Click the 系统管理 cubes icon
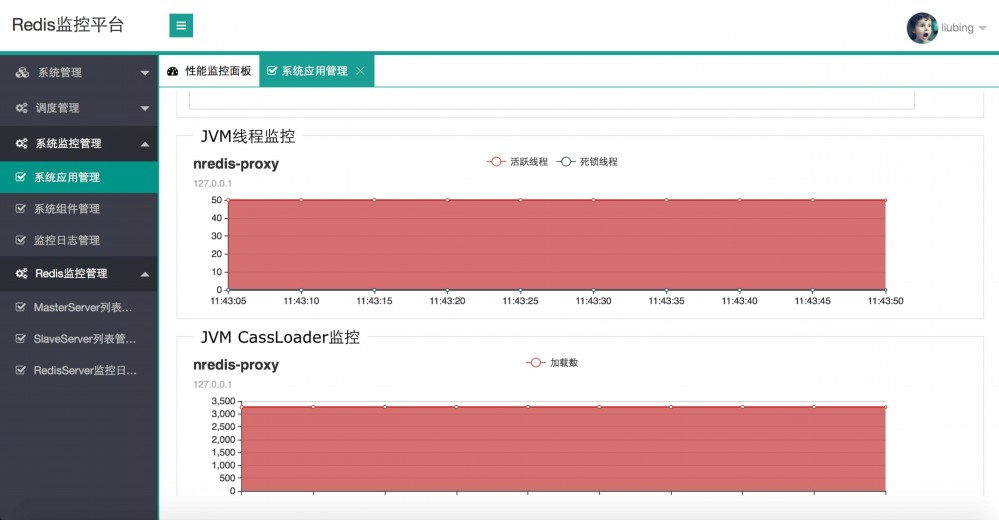This screenshot has height=520, width=999. pyautogui.click(x=22, y=73)
